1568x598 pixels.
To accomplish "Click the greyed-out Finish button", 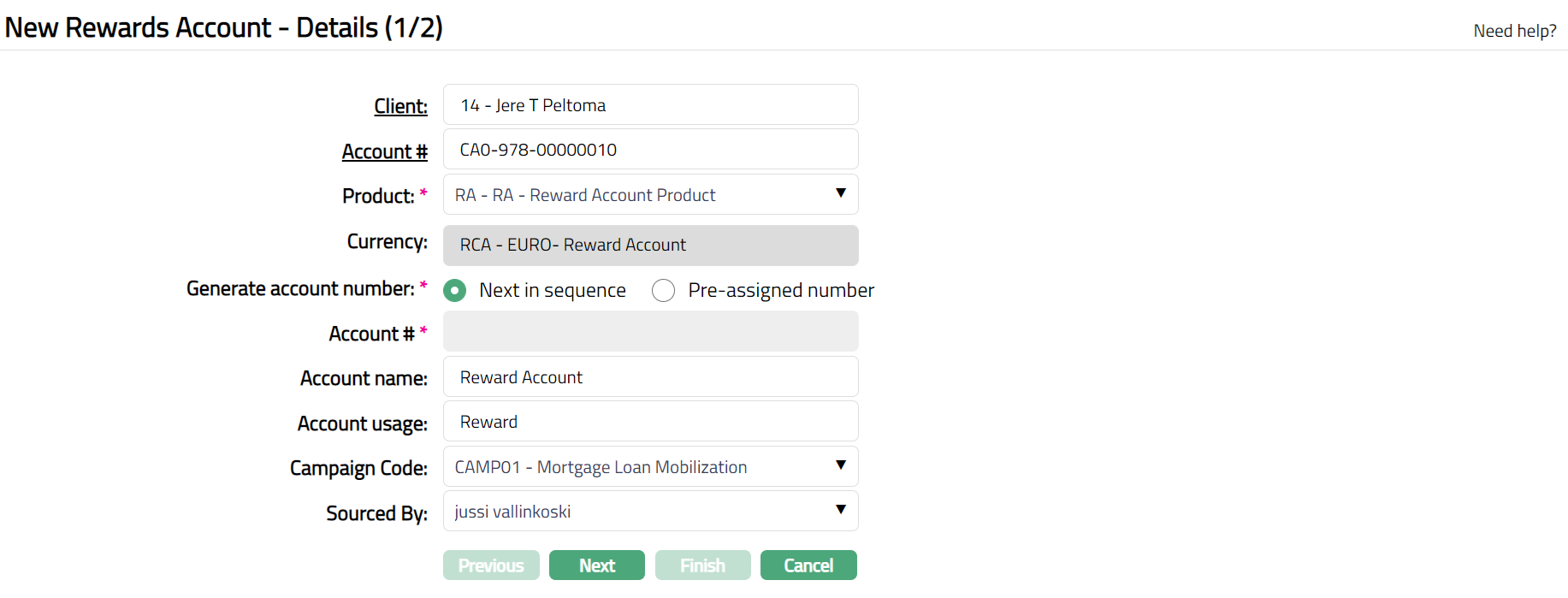I will tap(702, 565).
